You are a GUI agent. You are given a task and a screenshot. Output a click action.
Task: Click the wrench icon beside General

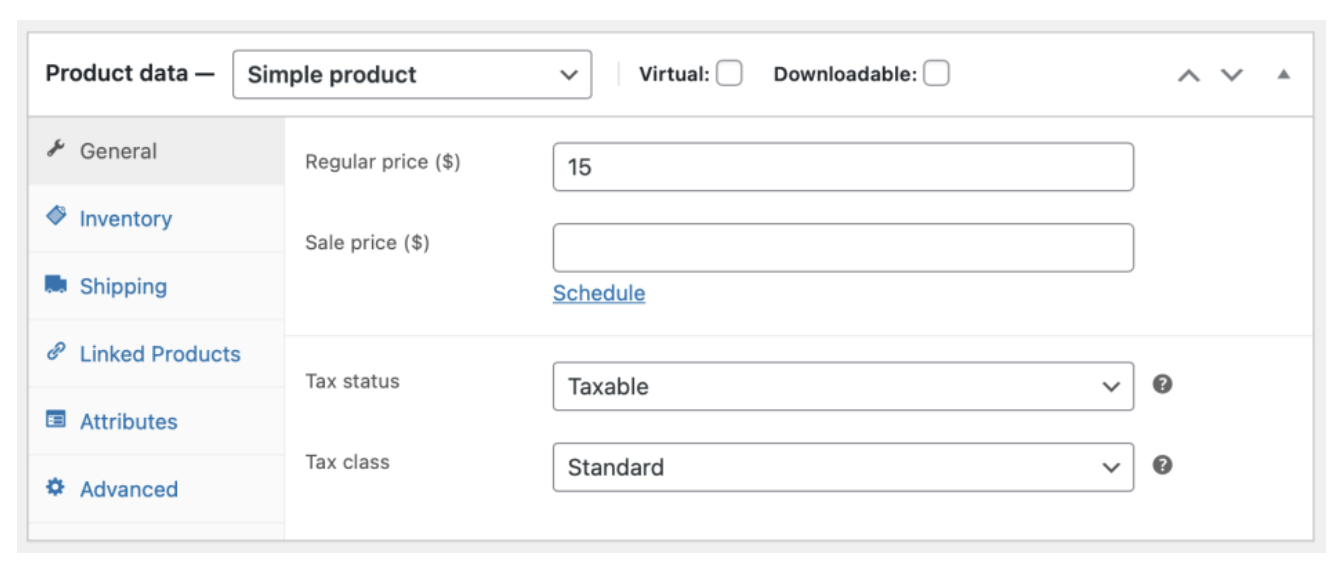(56, 150)
